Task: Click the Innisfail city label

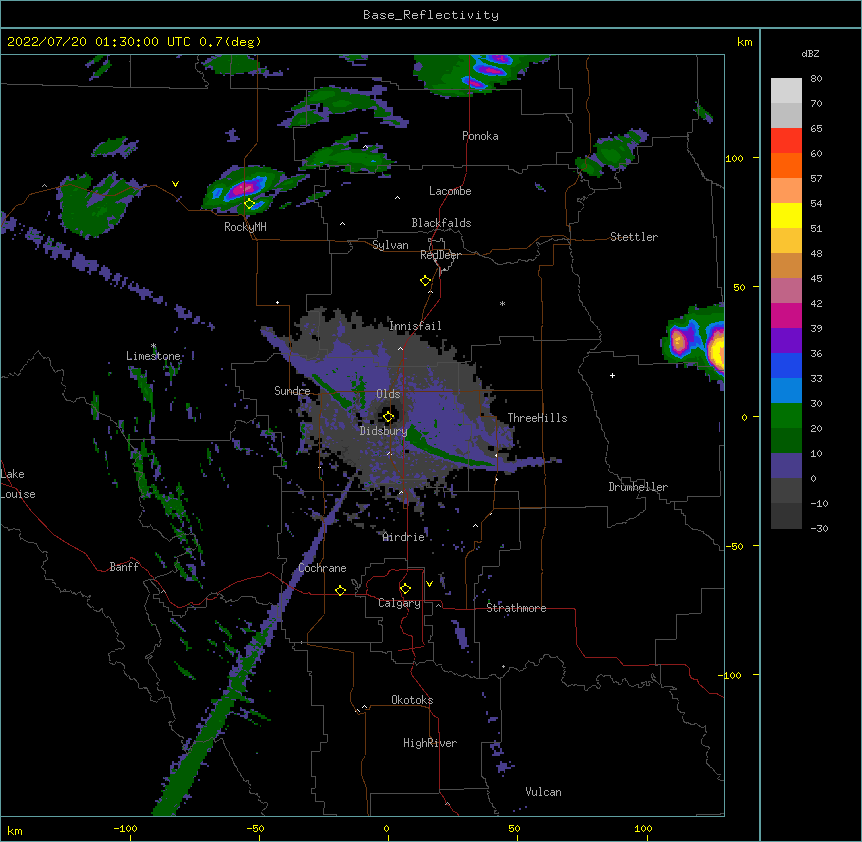Action: (415, 326)
